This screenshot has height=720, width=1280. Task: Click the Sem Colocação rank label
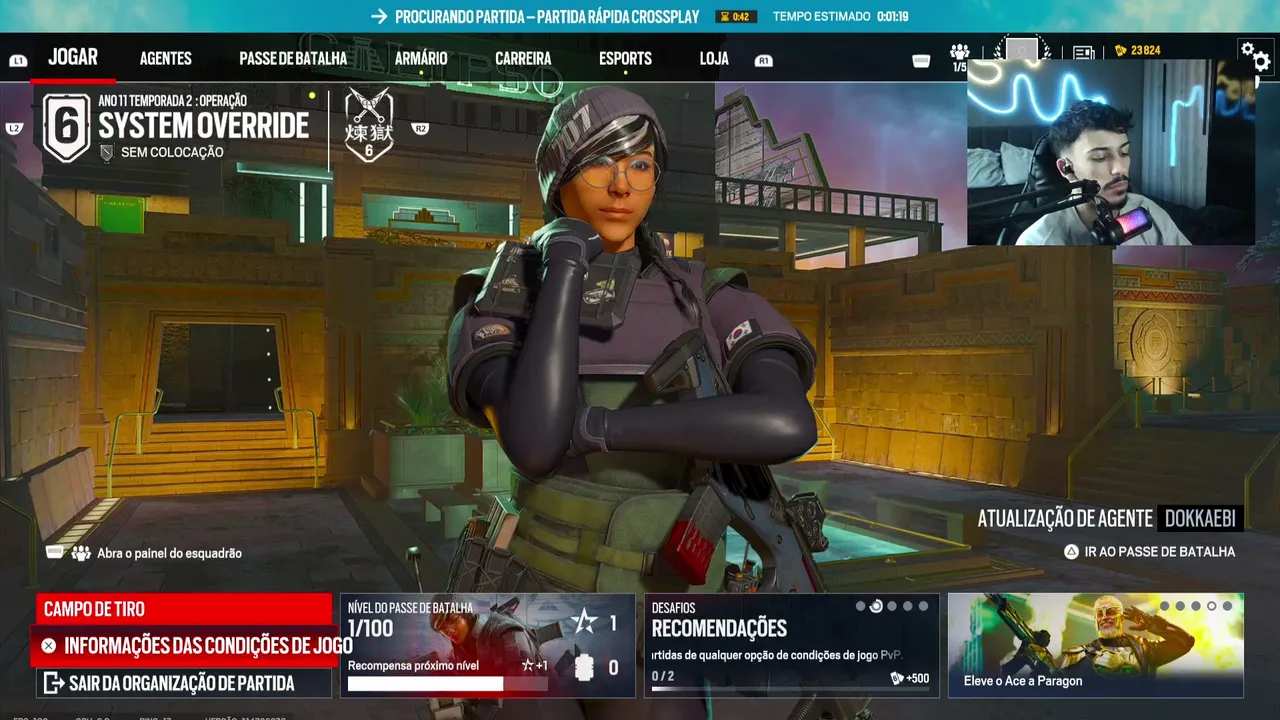(x=172, y=152)
